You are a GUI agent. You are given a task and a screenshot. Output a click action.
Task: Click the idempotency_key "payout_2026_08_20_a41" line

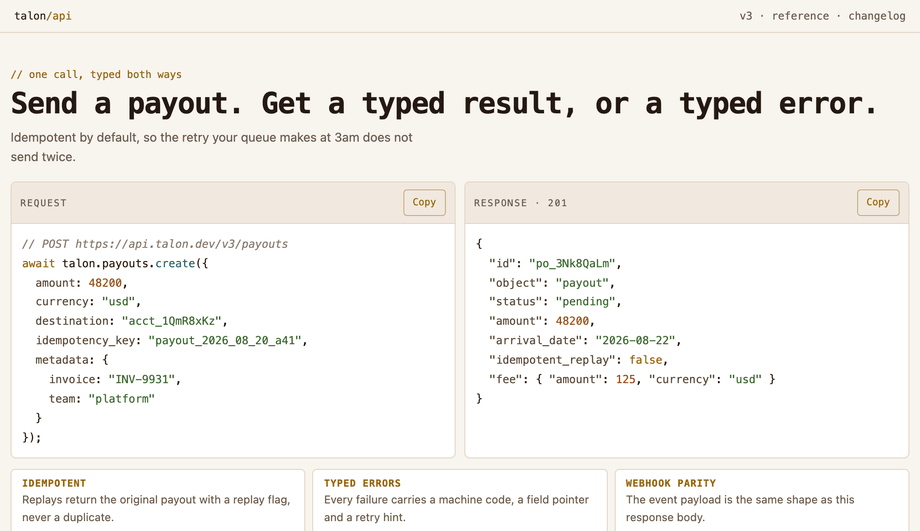[x=171, y=340]
